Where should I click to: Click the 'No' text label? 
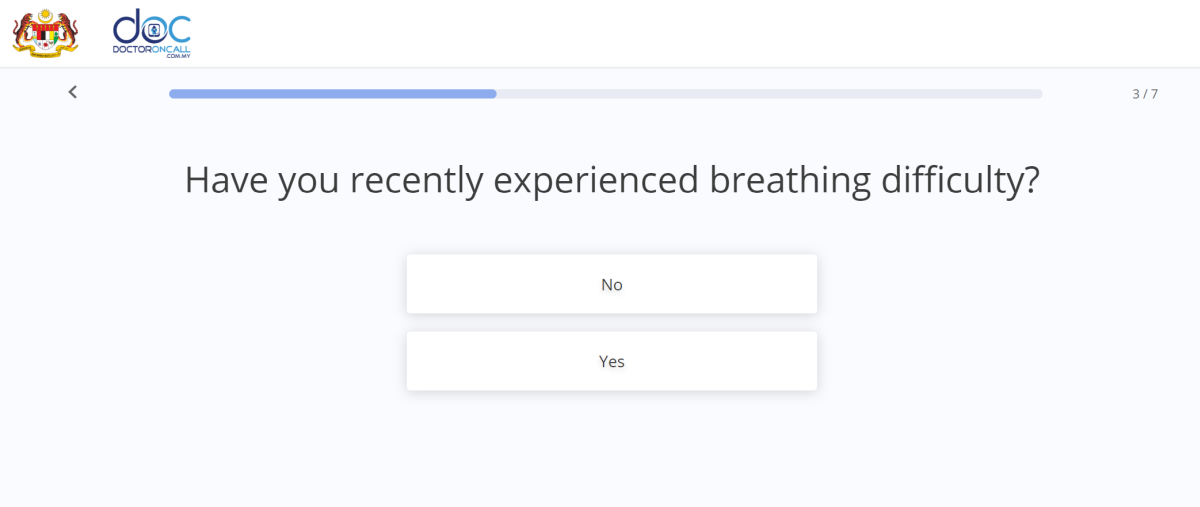click(611, 285)
